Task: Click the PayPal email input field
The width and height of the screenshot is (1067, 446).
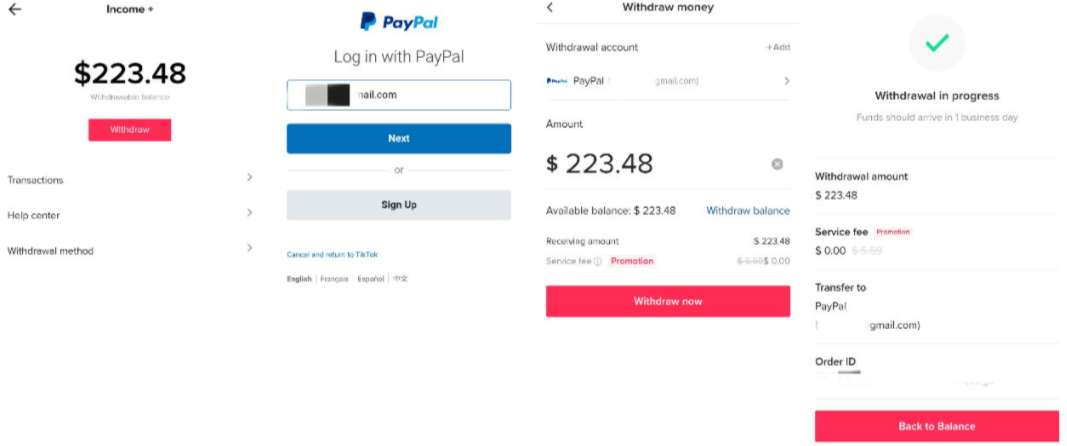Action: click(x=399, y=95)
